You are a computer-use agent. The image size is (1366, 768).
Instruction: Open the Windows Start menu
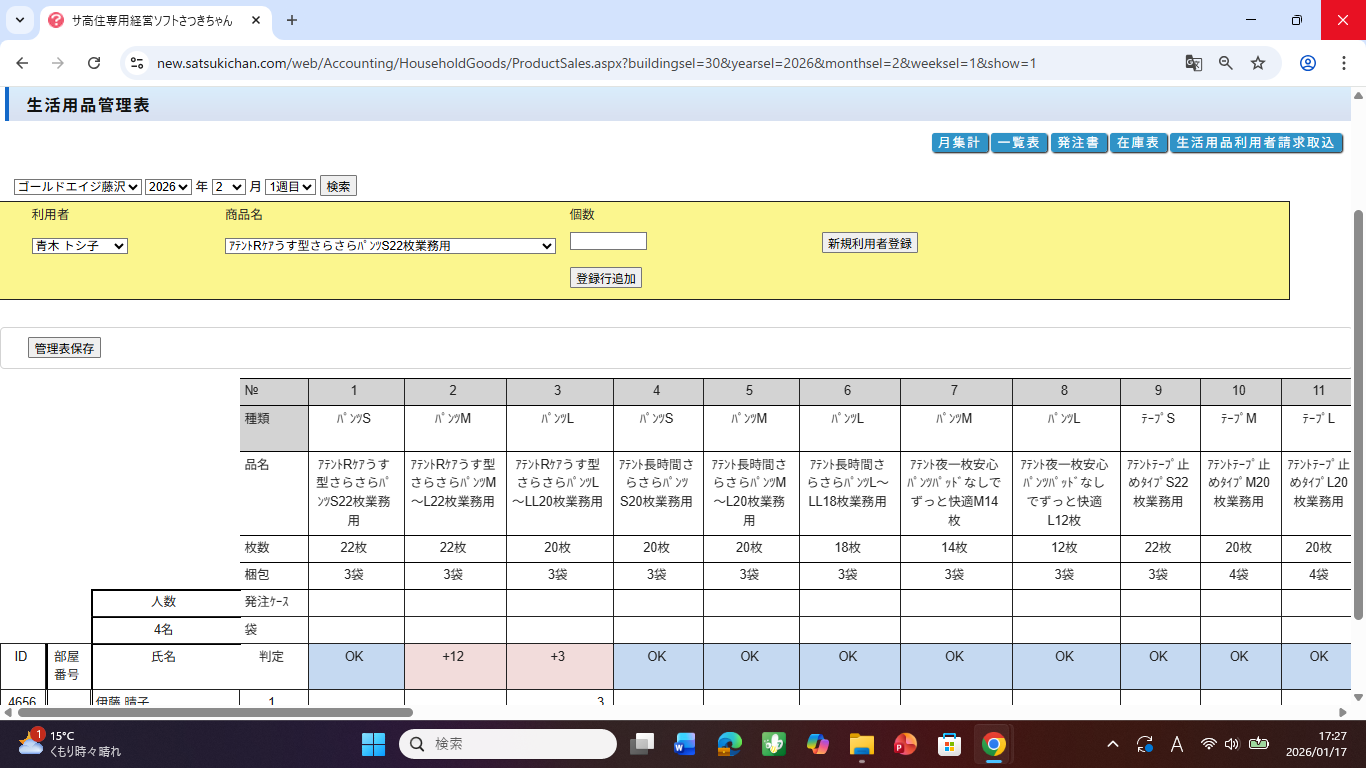tap(373, 744)
